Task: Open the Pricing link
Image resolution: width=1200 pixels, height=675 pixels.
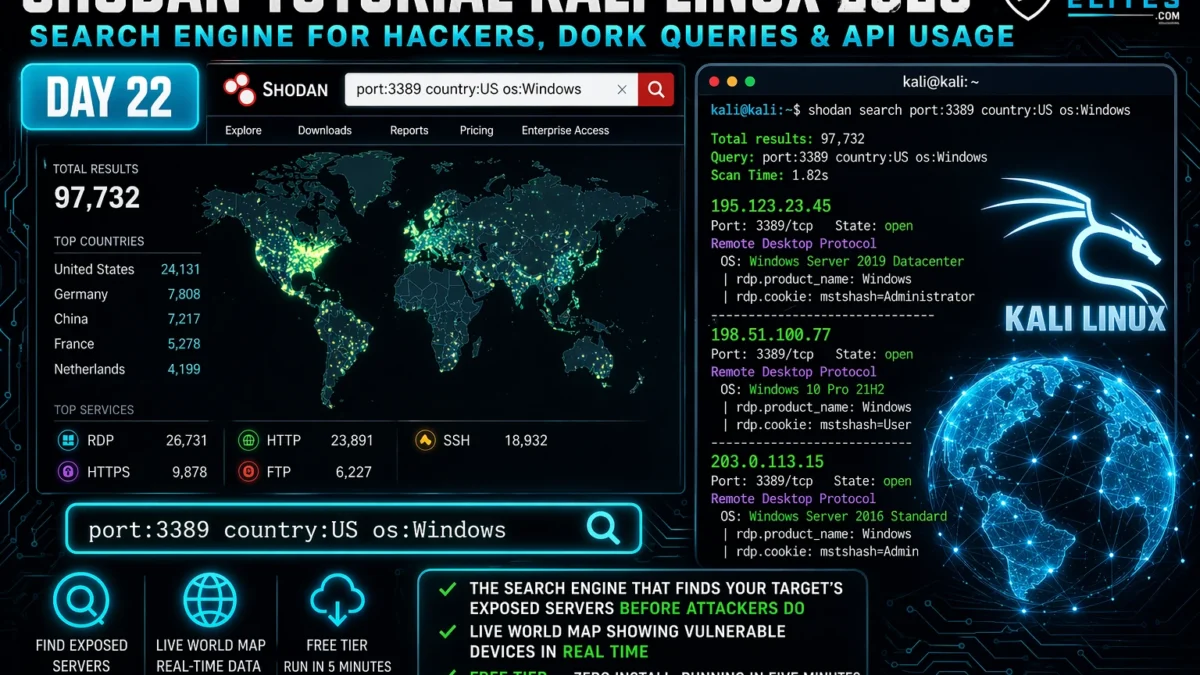Action: point(476,130)
